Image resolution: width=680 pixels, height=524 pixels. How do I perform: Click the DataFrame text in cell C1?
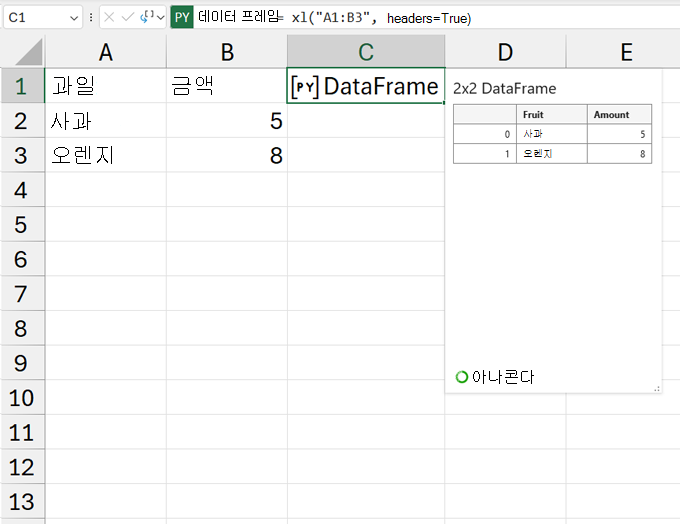click(x=381, y=86)
